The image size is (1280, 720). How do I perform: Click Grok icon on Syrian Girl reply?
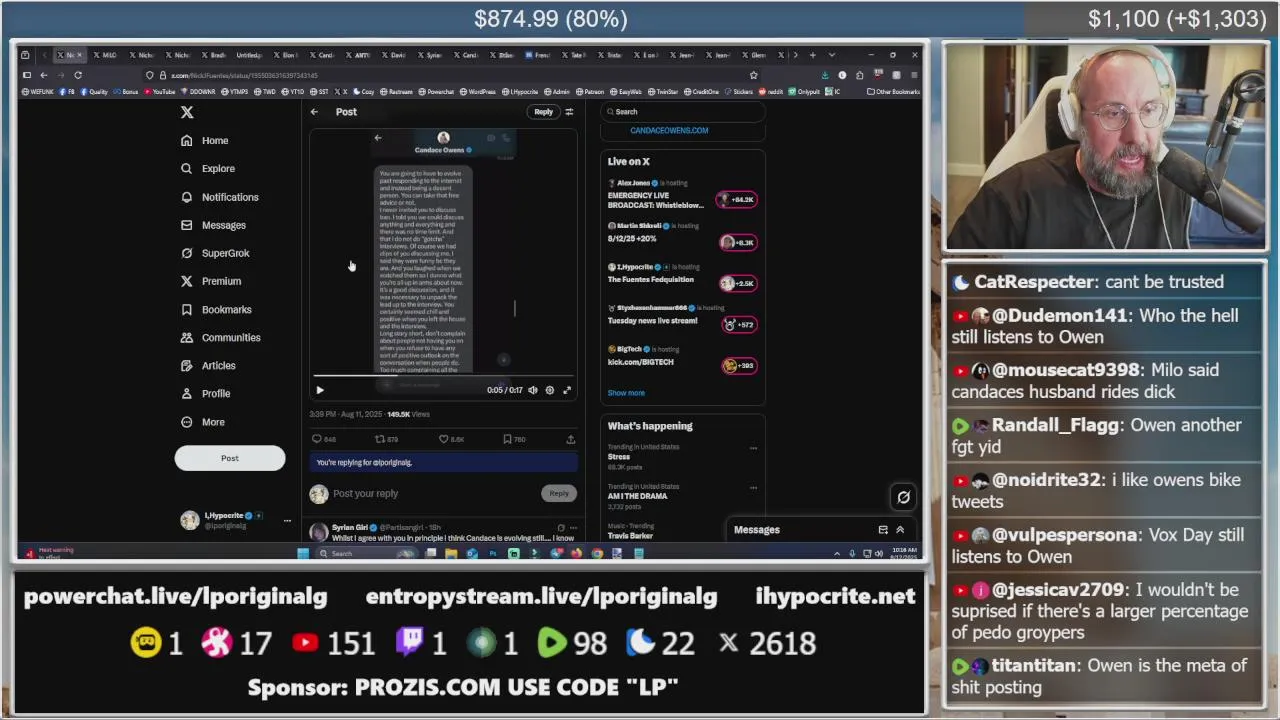tap(561, 527)
